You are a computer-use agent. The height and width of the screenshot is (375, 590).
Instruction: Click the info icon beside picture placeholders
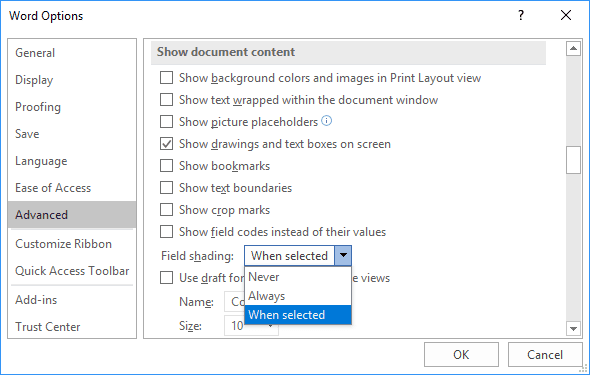[327, 121]
